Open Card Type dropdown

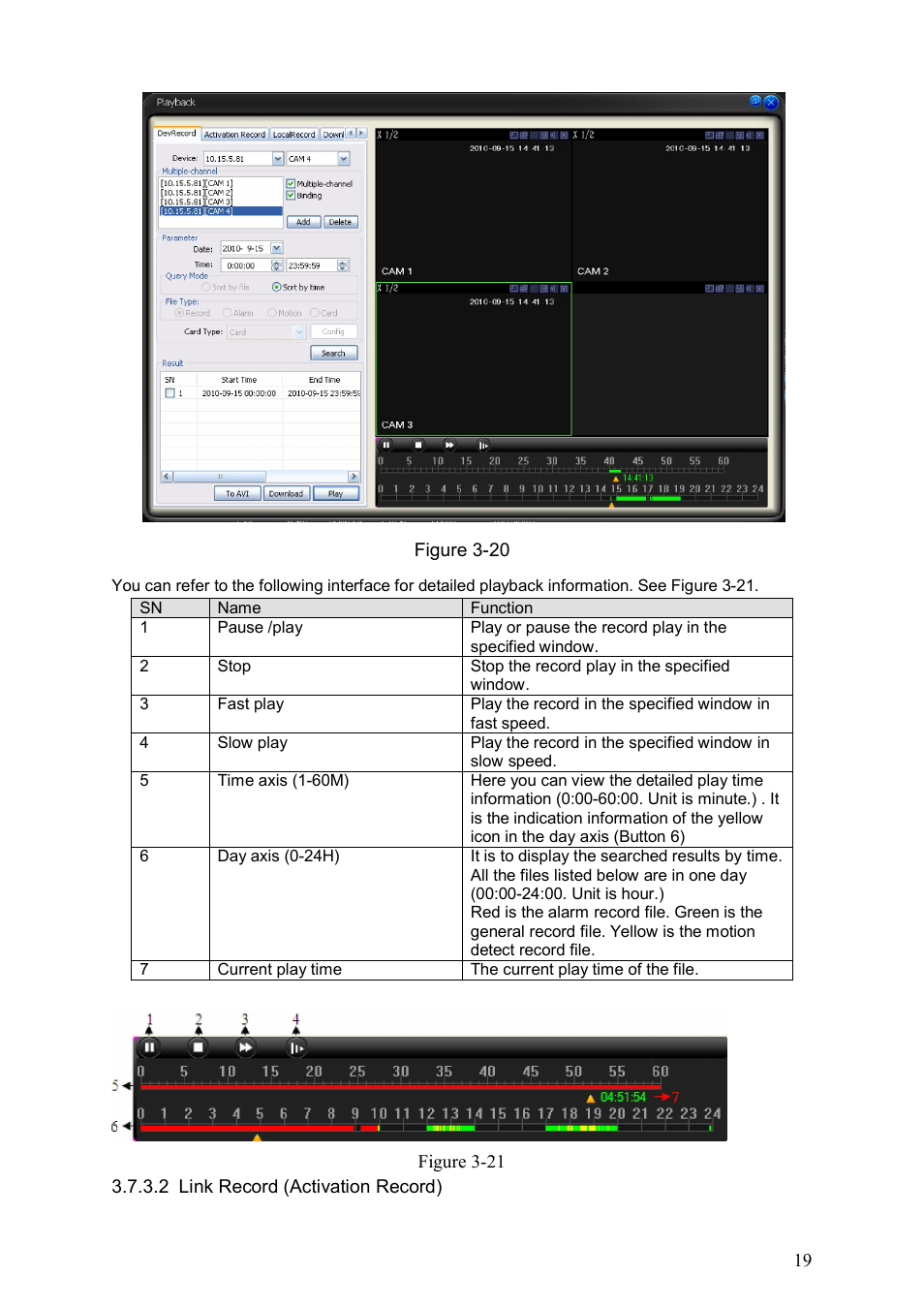(299, 331)
